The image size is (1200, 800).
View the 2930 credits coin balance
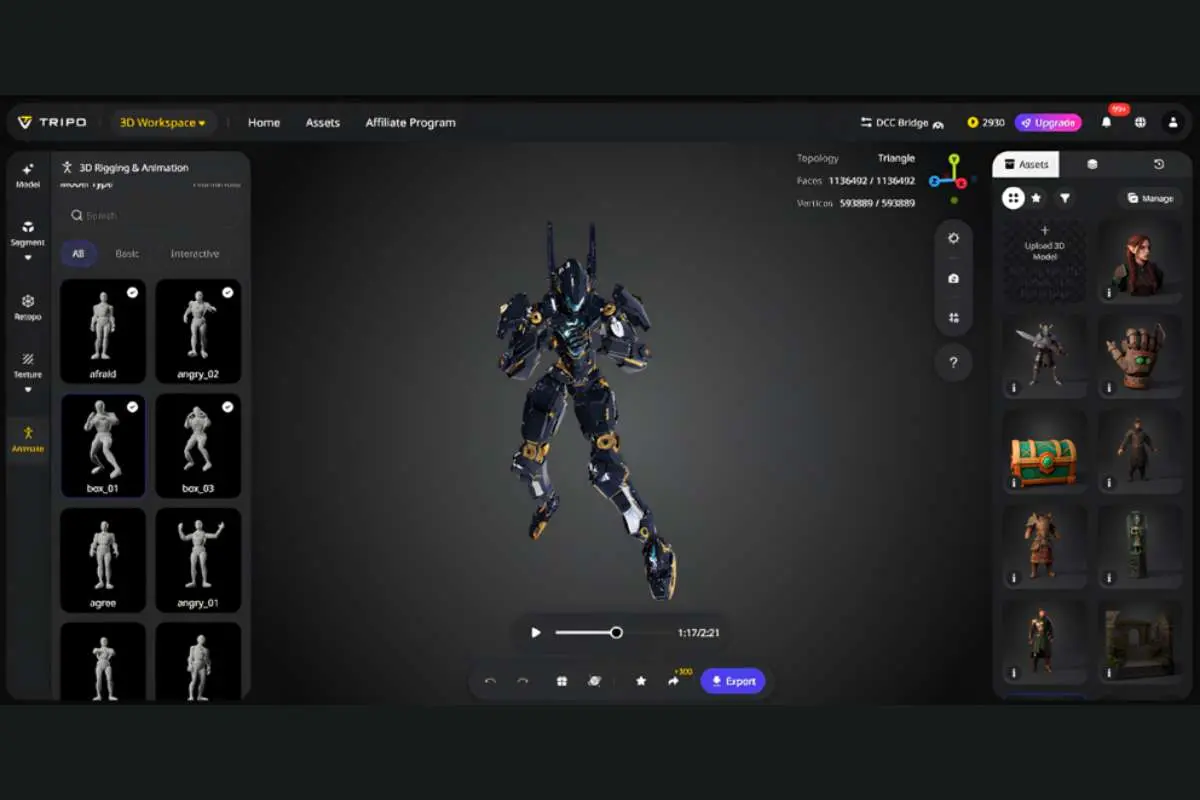click(x=986, y=123)
